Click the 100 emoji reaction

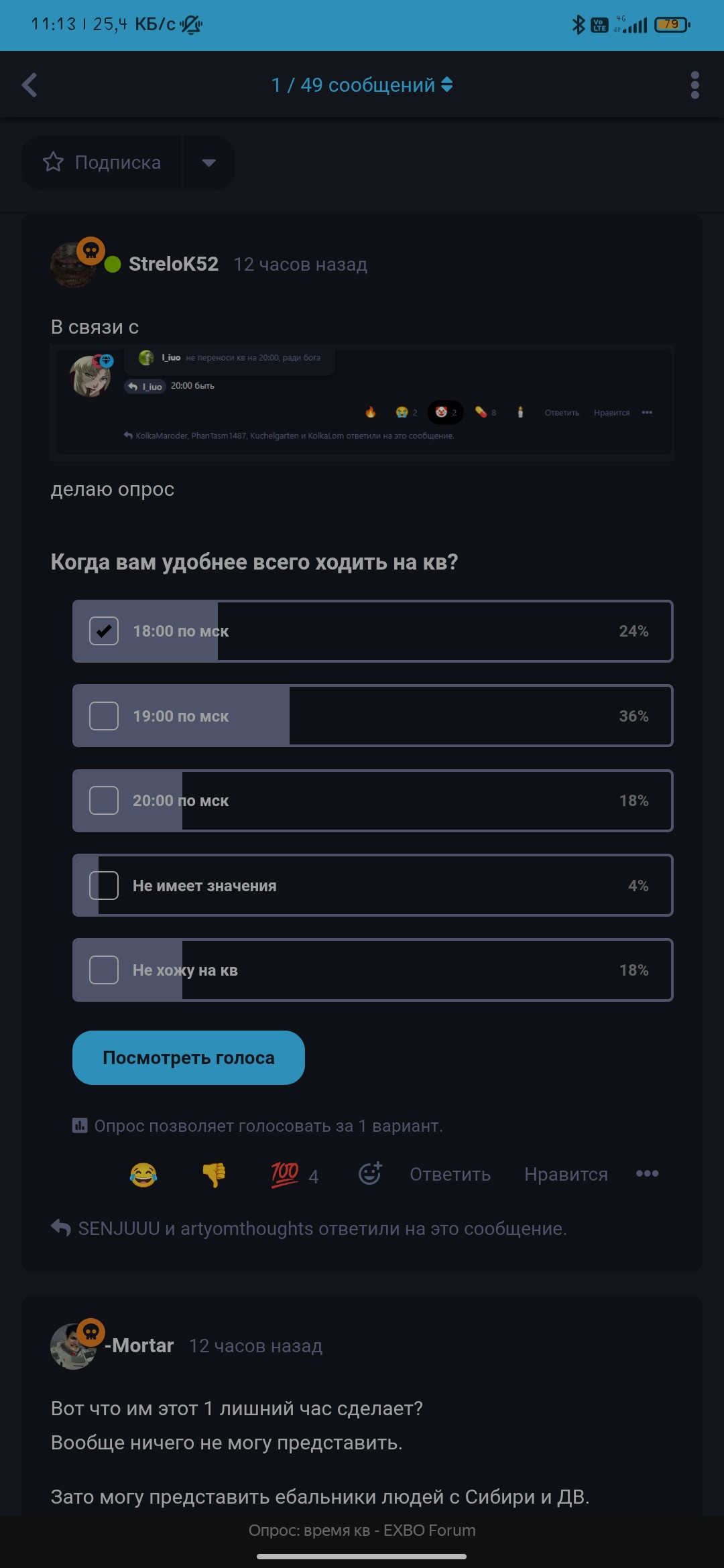point(285,1174)
